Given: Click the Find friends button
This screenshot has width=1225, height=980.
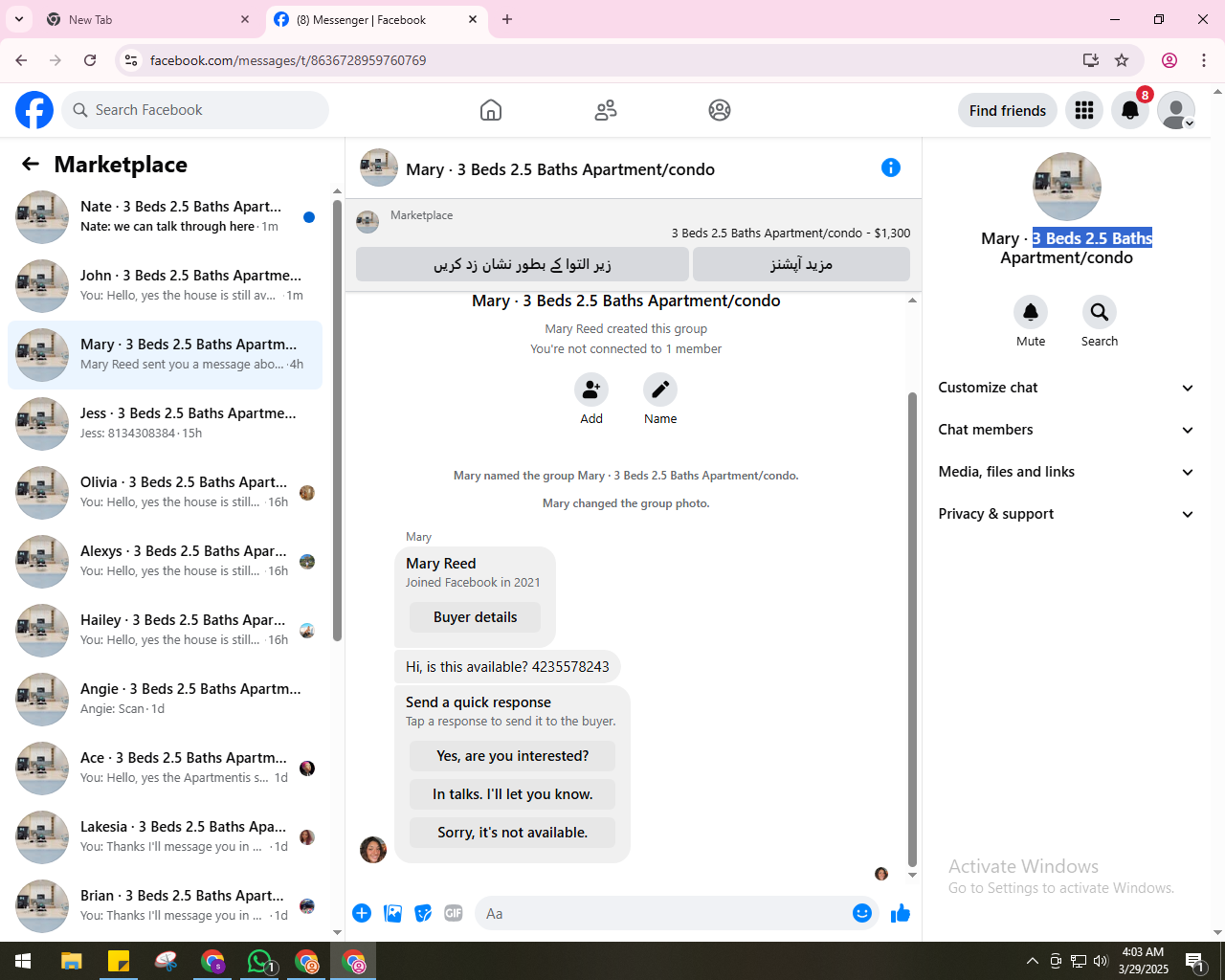Looking at the screenshot, I should coord(1008,110).
